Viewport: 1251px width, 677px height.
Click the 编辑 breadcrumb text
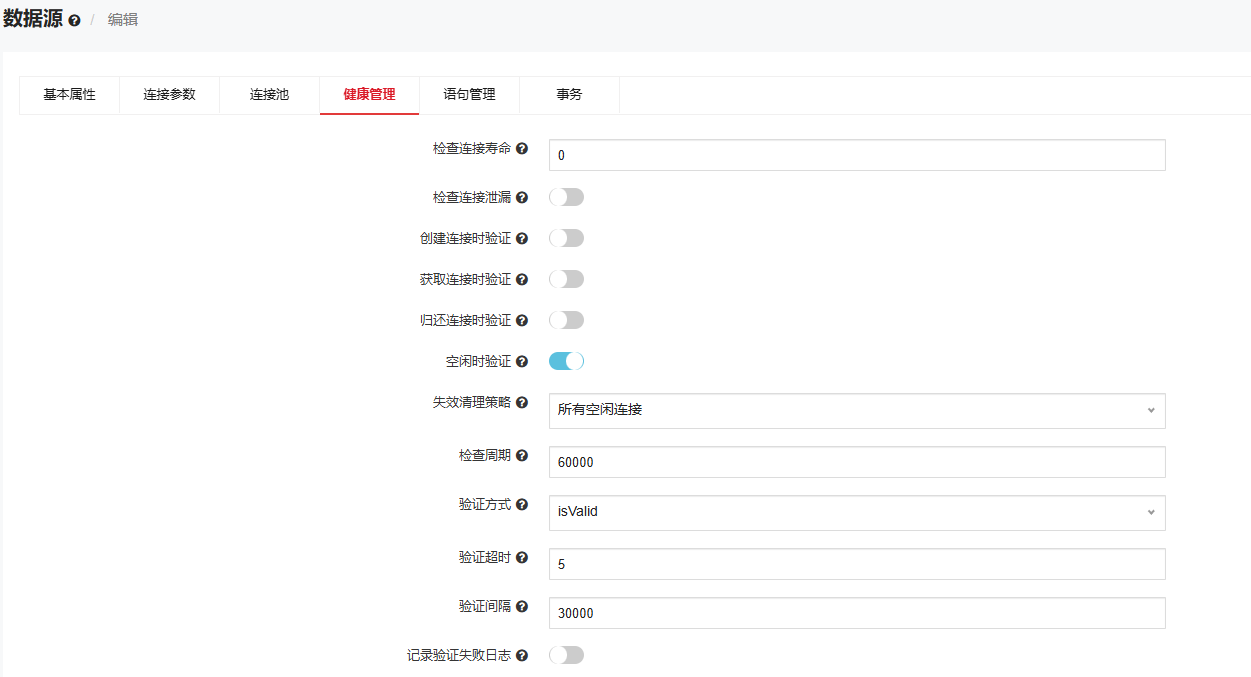tap(123, 20)
